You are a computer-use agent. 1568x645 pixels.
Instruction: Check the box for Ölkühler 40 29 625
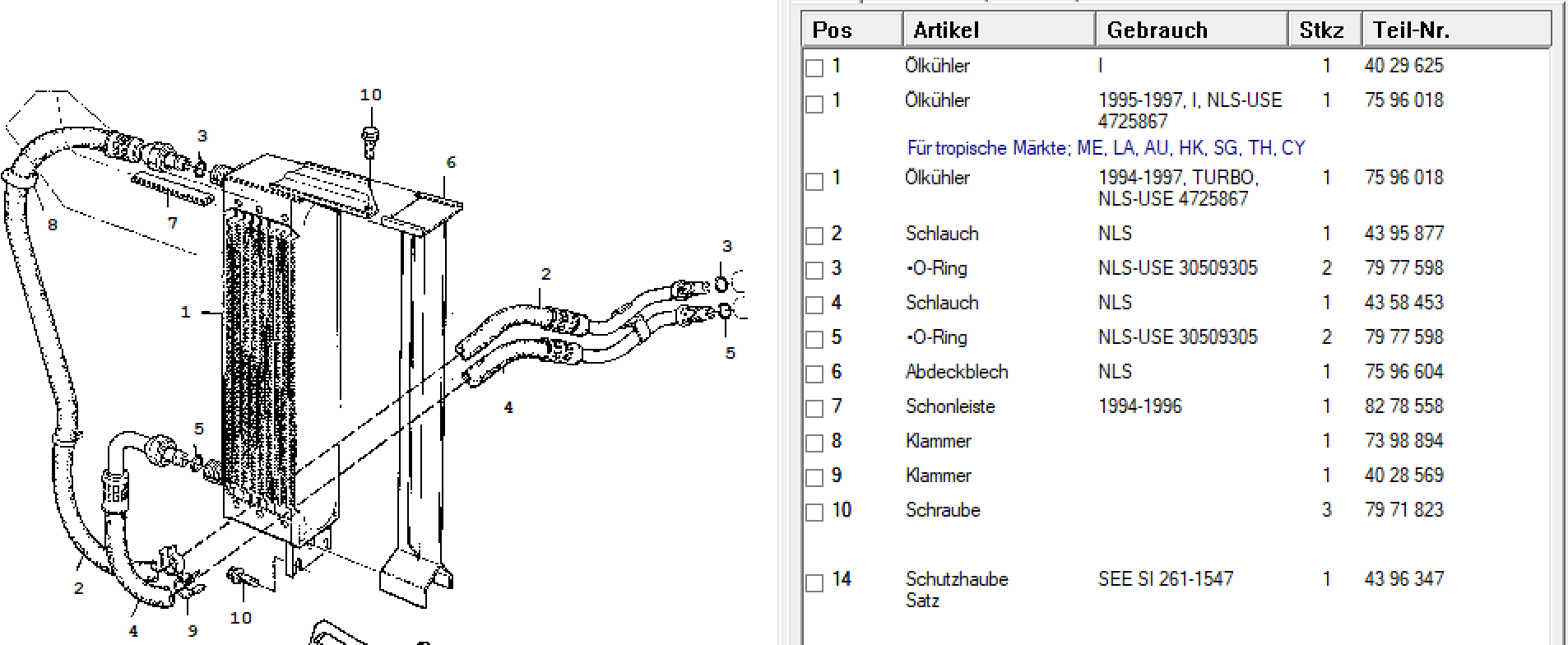click(814, 67)
